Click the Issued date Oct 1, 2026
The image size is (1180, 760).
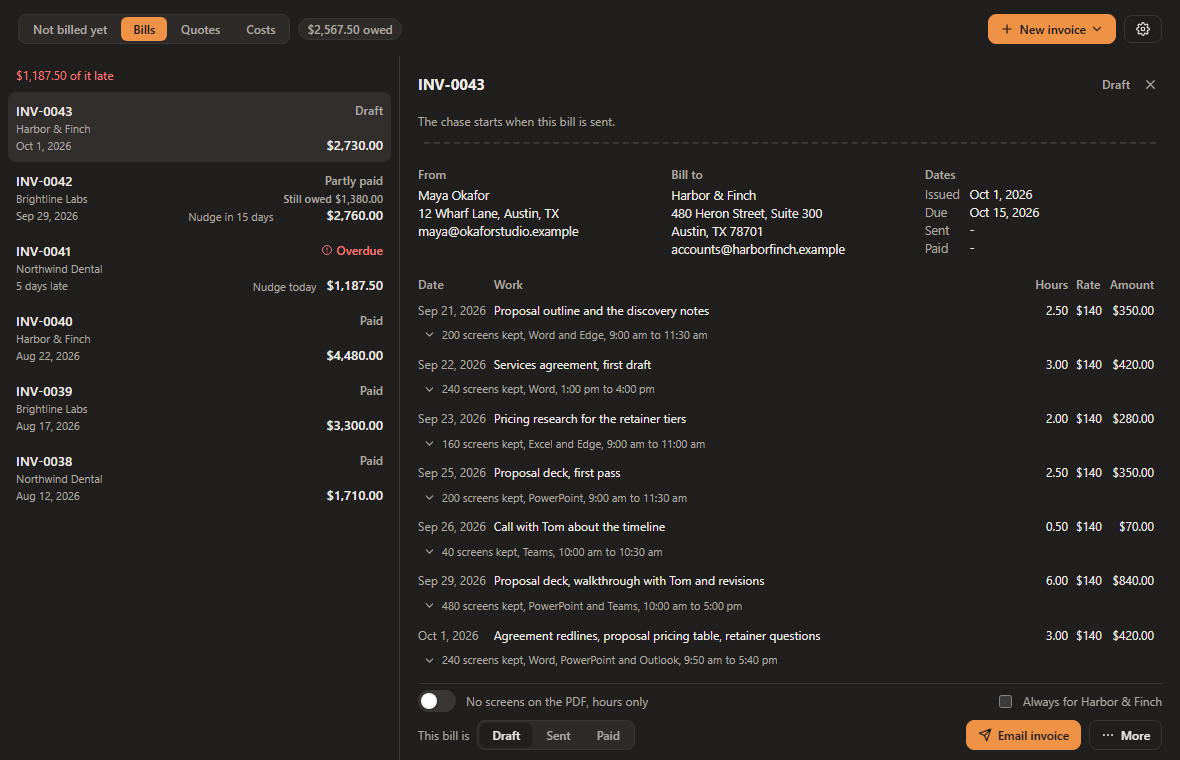[x=1000, y=194]
